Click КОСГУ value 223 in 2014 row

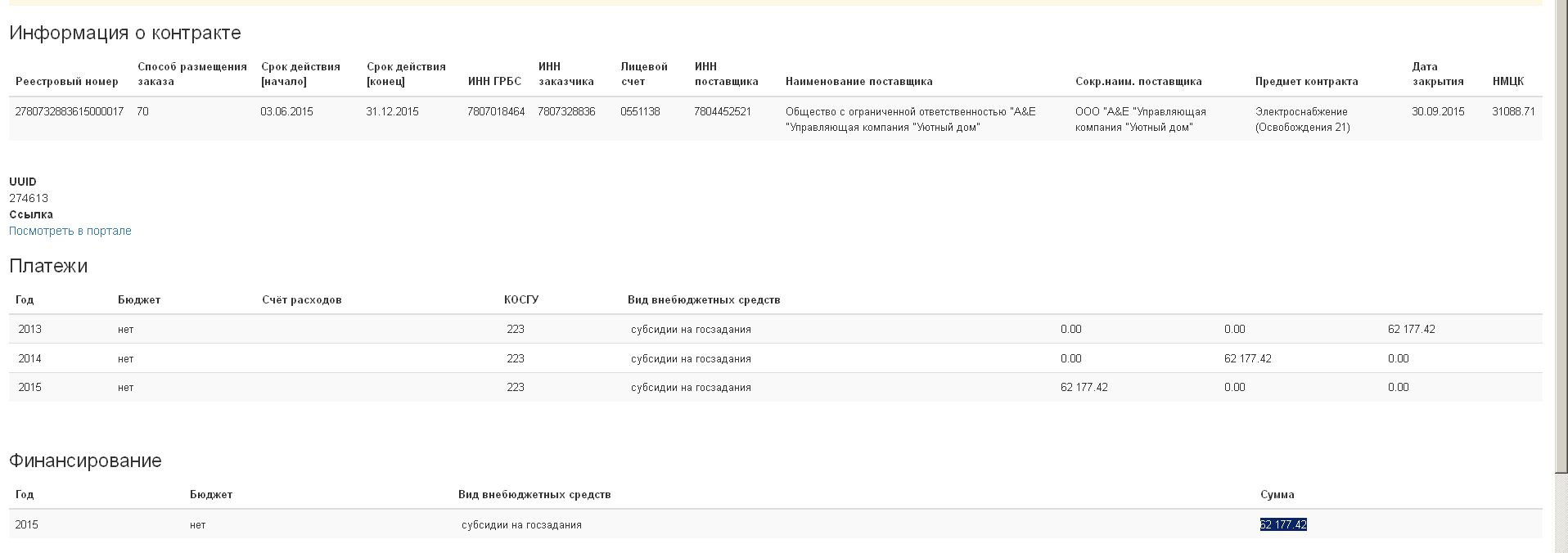click(516, 358)
